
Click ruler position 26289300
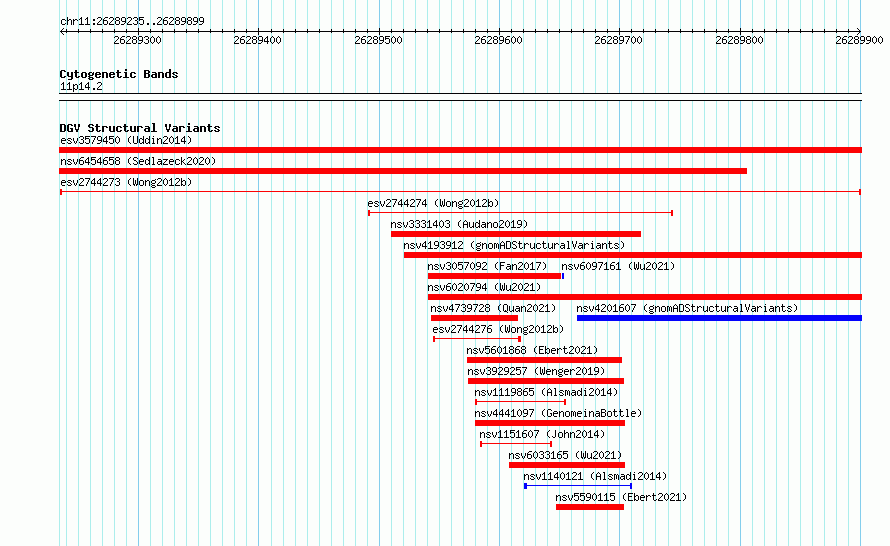[x=137, y=40]
